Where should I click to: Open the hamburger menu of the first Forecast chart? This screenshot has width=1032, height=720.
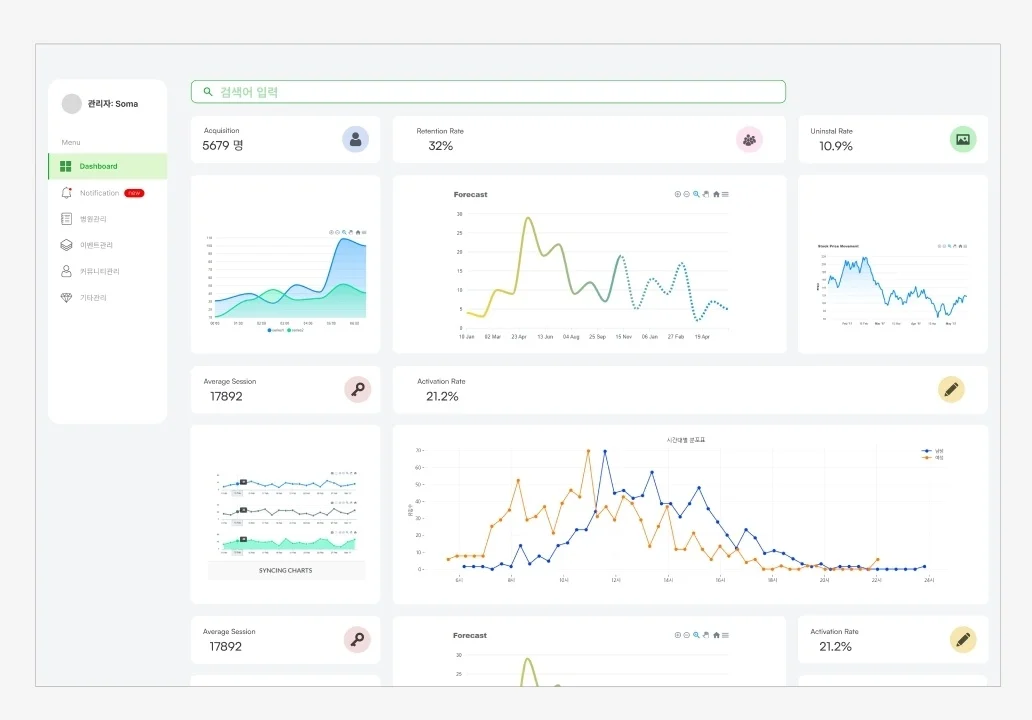tap(725, 194)
